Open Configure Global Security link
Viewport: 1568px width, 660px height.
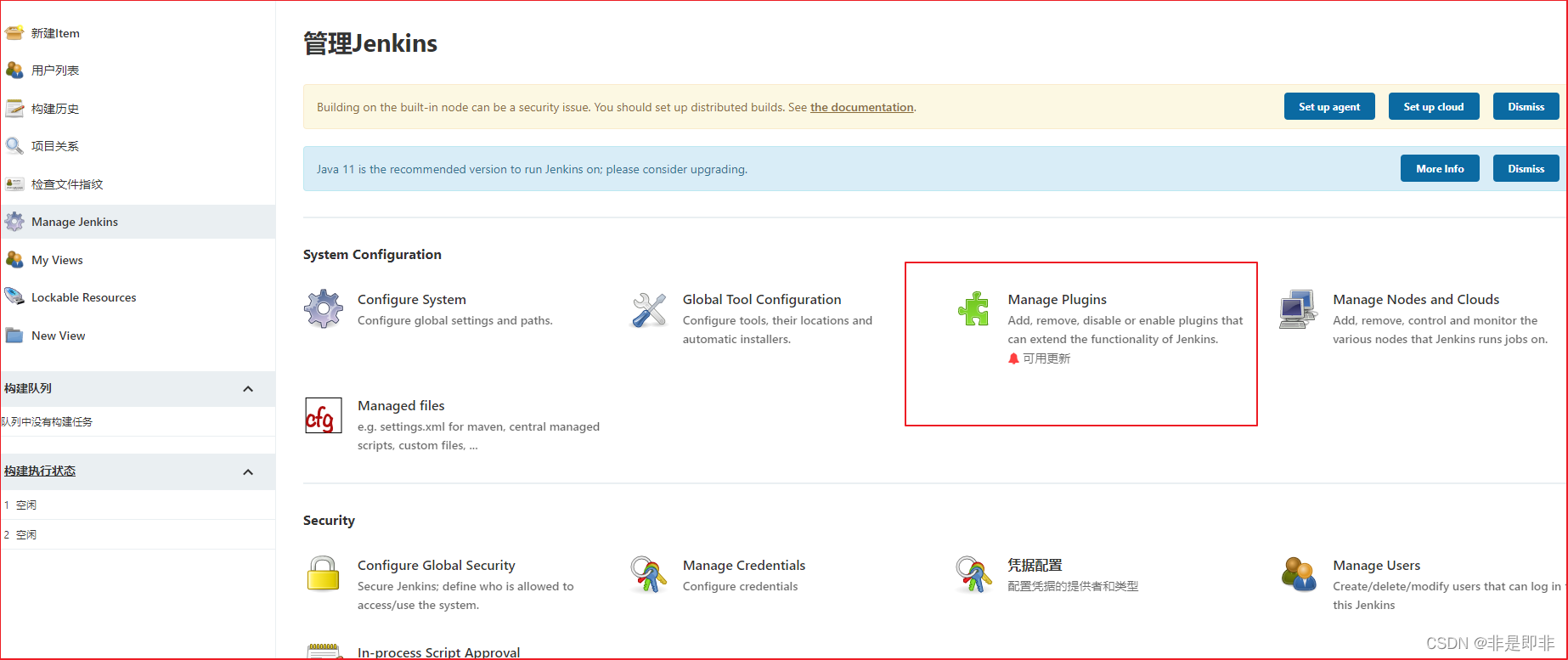point(437,565)
